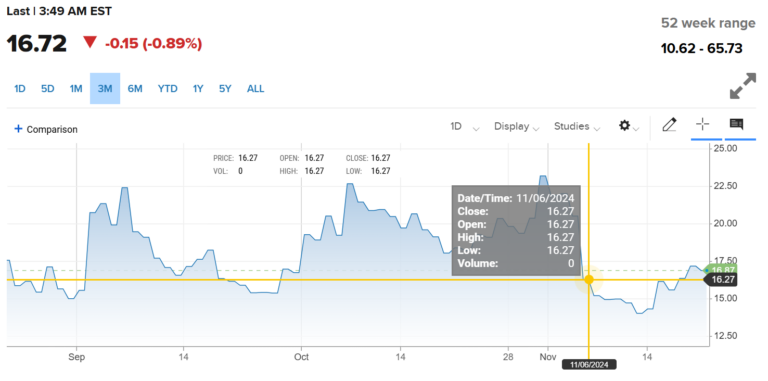
Task: Click the green 16.87 price label
Action: tap(722, 270)
